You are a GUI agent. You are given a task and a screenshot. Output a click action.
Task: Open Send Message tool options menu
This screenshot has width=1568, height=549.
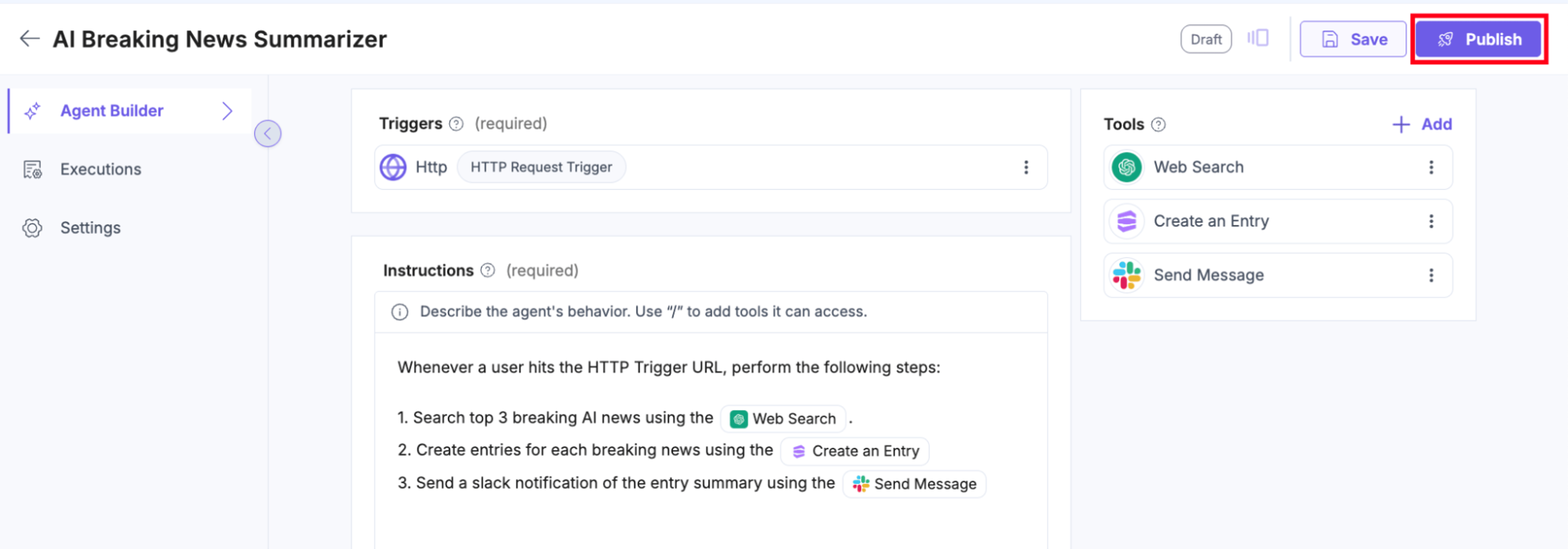click(1431, 275)
